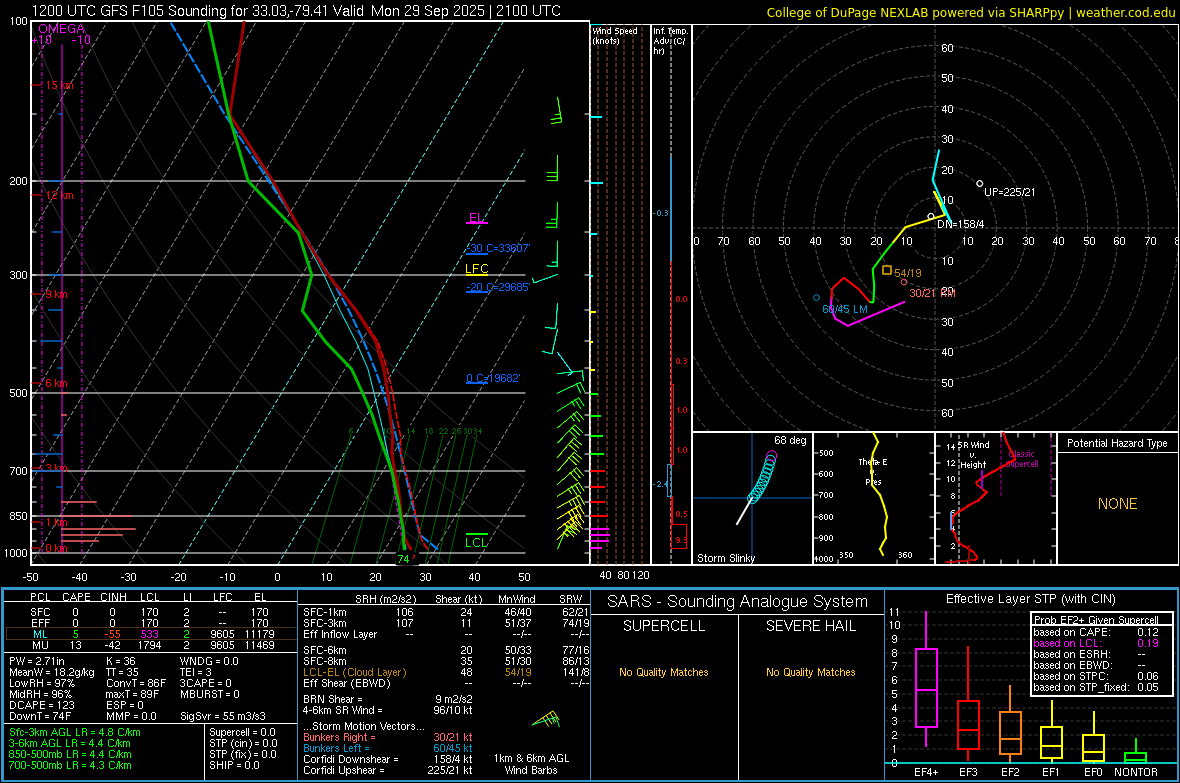Image resolution: width=1180 pixels, height=783 pixels.
Task: Click the 'Wind Speed (knots)' header
Action: [x=615, y=35]
